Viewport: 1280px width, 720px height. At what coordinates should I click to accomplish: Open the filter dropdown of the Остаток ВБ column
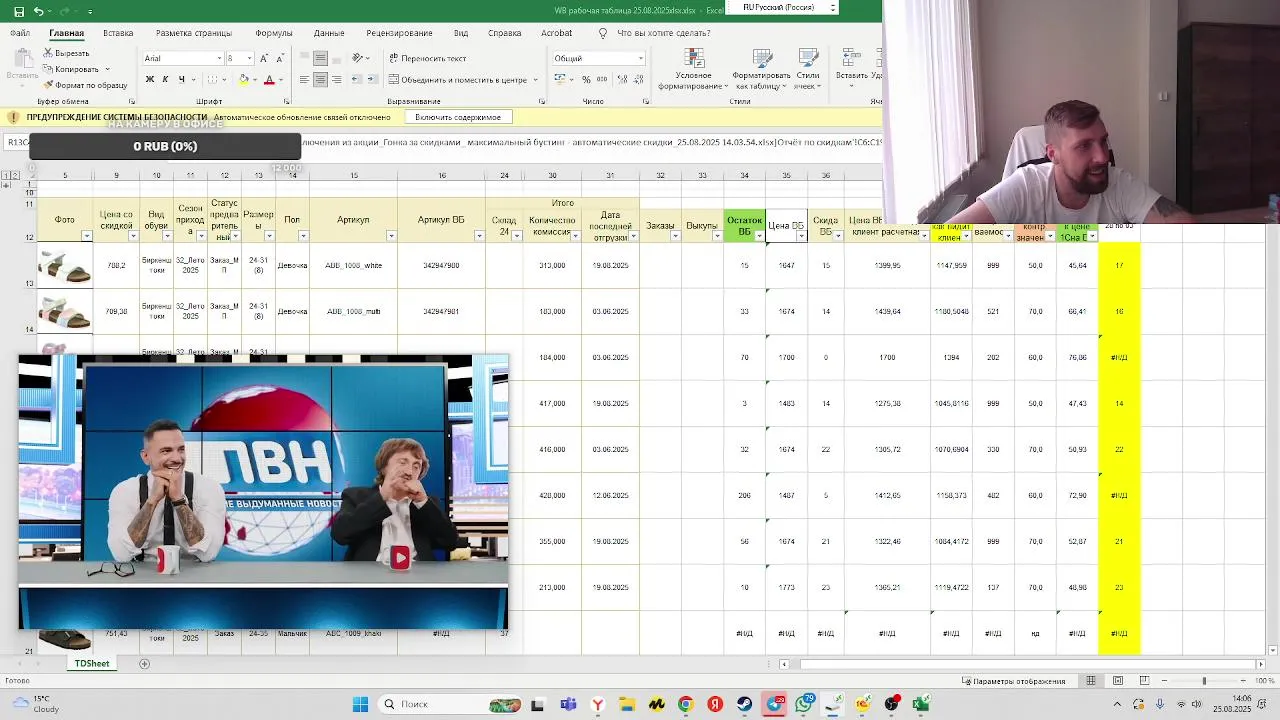(x=759, y=236)
